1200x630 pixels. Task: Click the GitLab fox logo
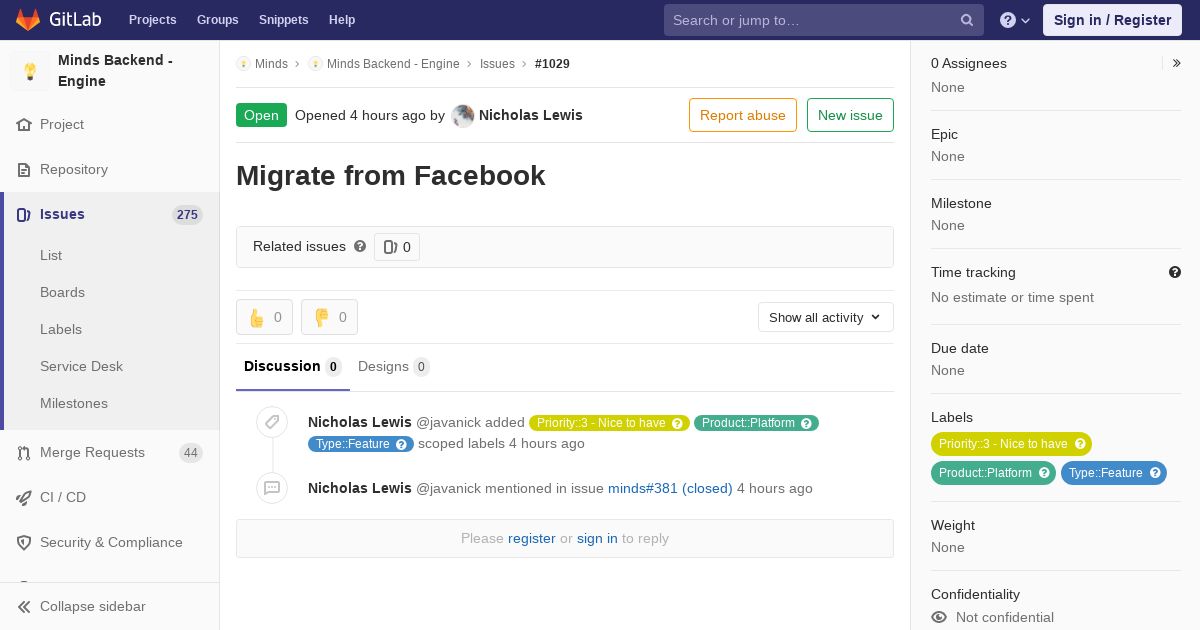pos(28,19)
